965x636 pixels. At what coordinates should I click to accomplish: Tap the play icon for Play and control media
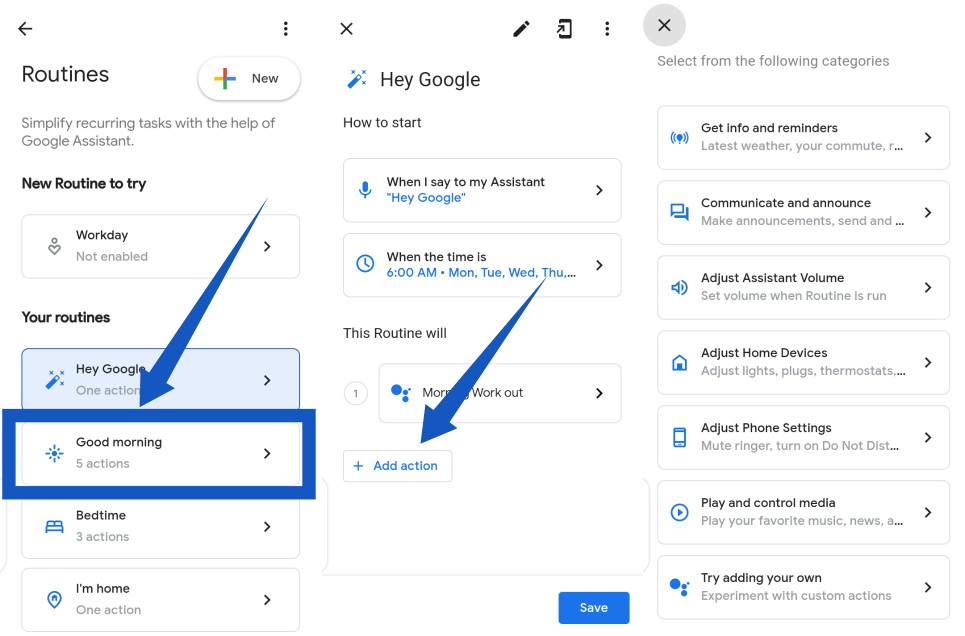coord(679,512)
